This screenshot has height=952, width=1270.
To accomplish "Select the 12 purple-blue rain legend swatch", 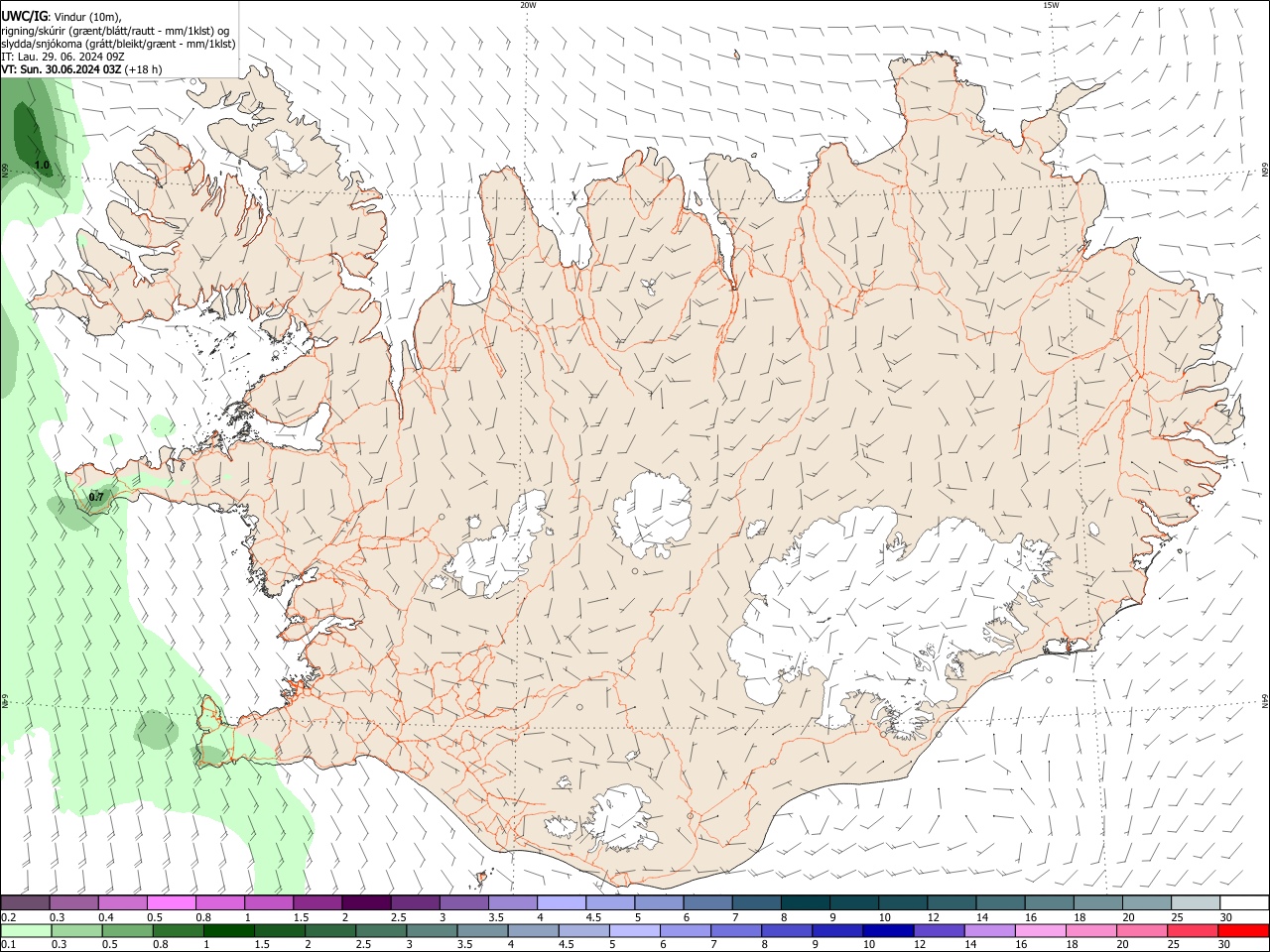I will pyautogui.click(x=938, y=931).
